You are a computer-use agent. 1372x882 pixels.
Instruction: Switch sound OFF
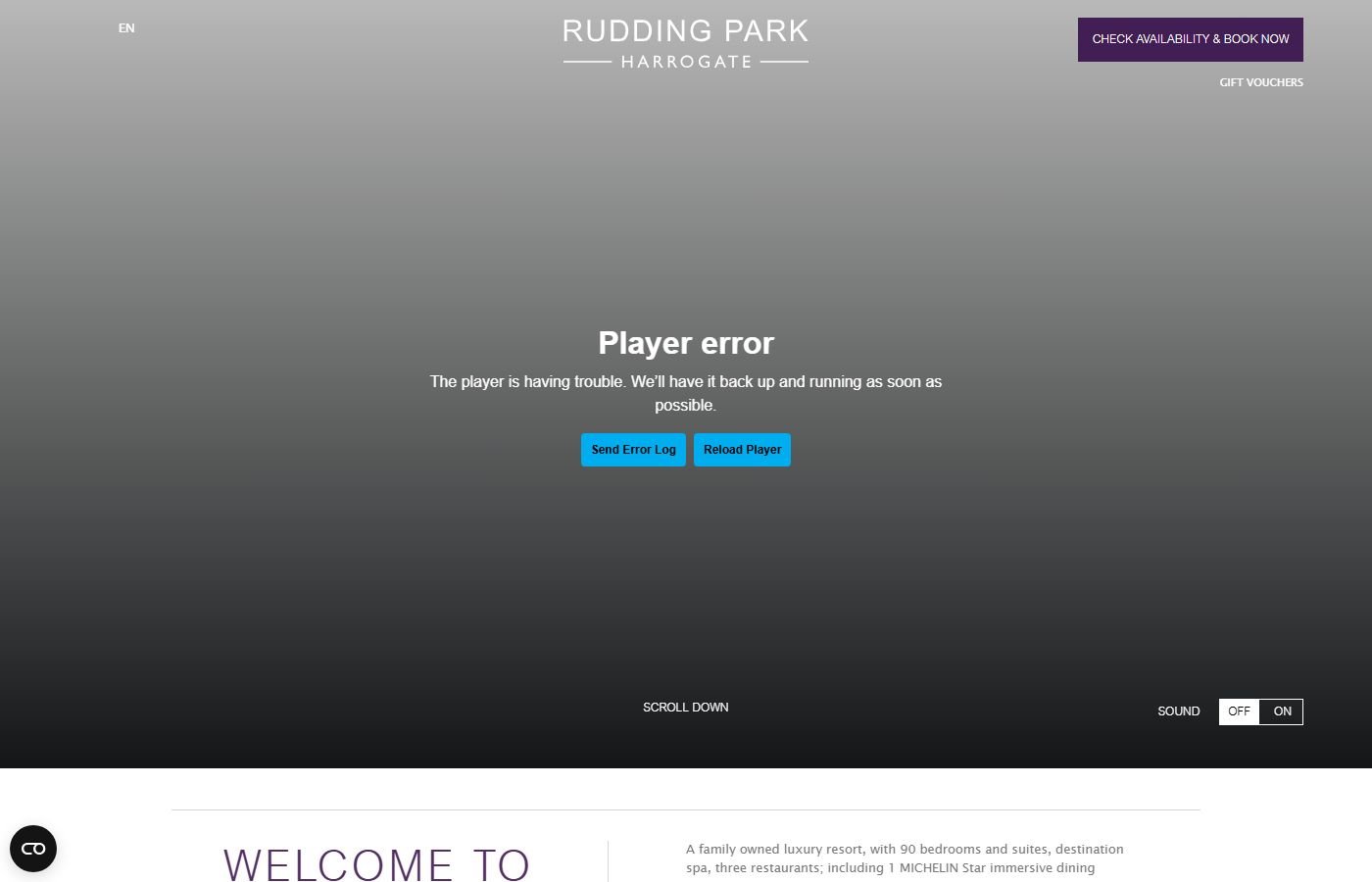[x=1239, y=711]
